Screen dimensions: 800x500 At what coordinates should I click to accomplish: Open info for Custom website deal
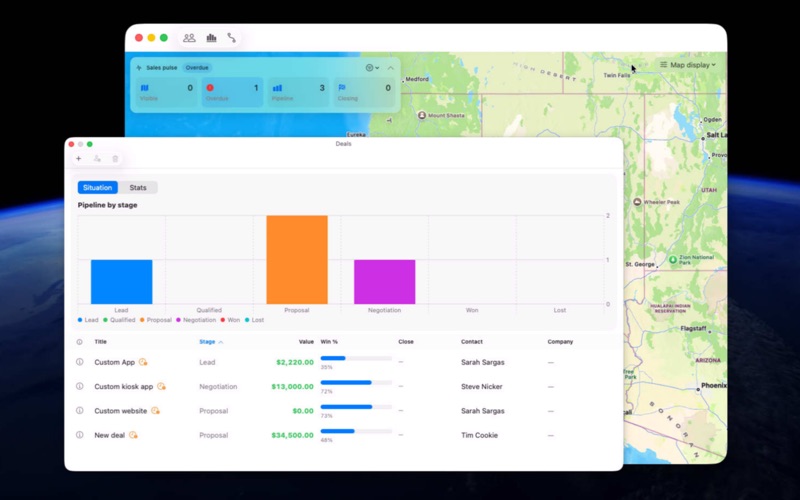80,411
